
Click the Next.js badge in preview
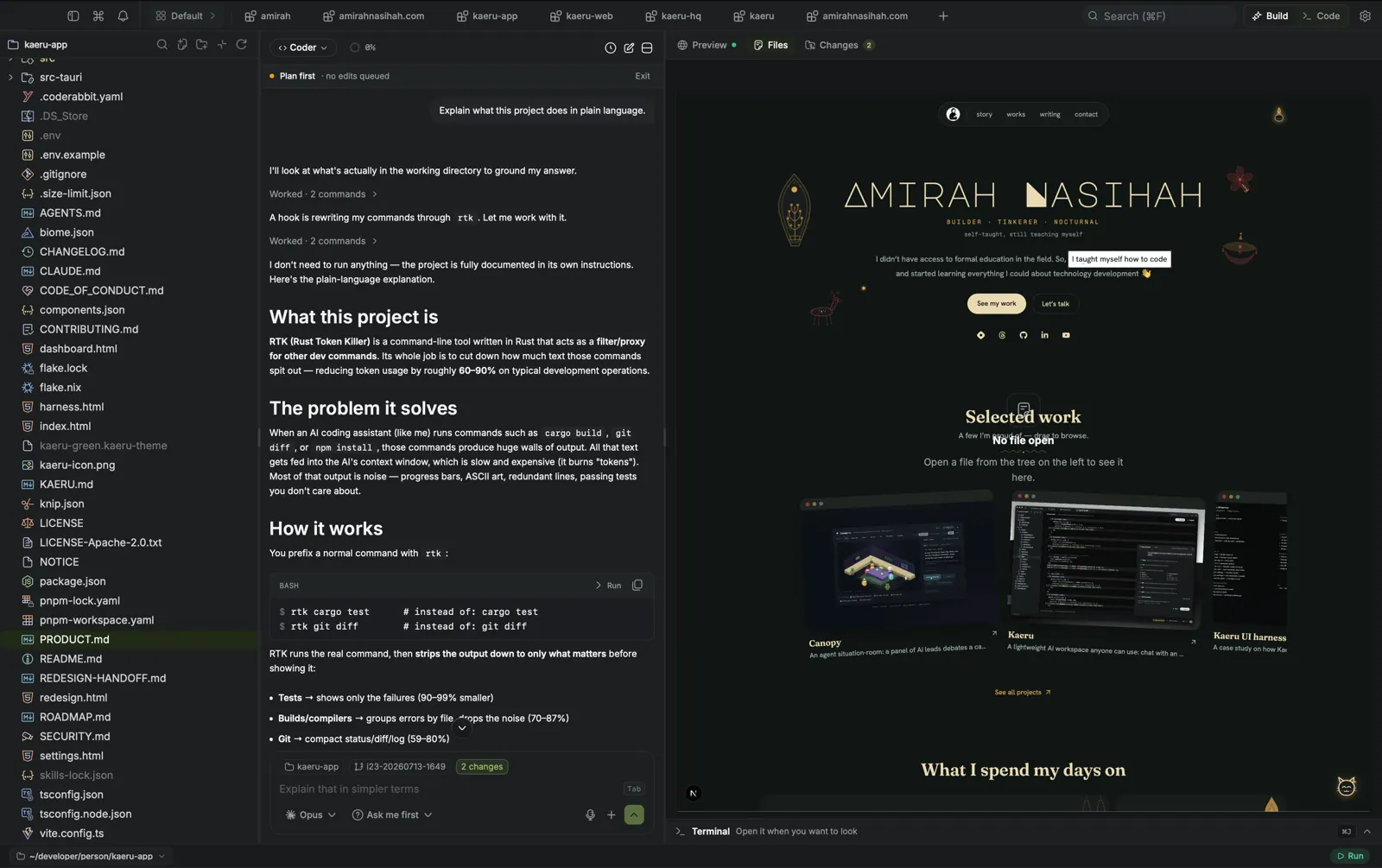point(693,793)
